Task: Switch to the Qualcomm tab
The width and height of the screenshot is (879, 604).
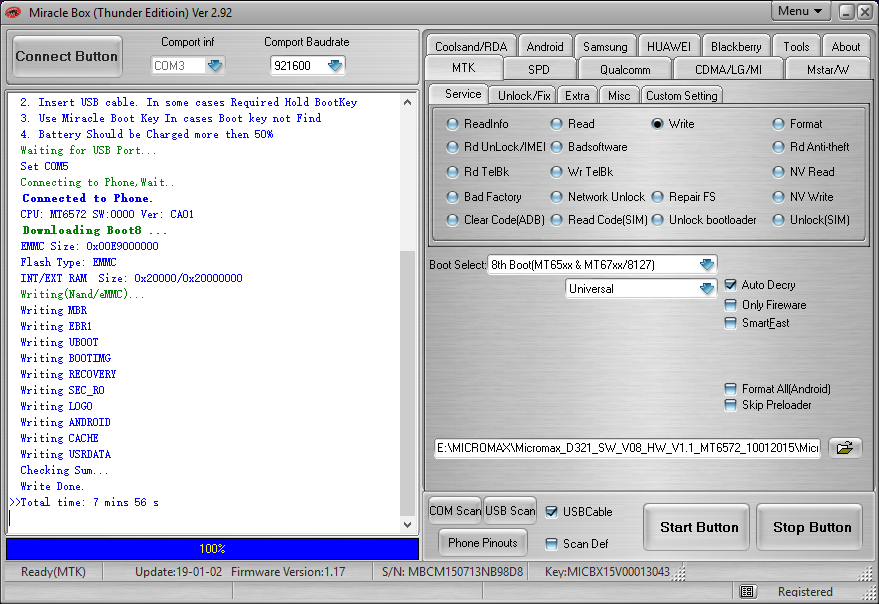Action: (x=625, y=70)
